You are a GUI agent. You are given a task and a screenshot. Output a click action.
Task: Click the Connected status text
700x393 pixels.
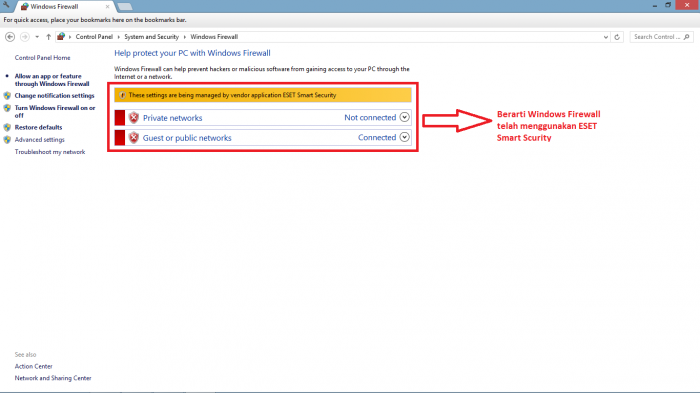click(x=377, y=138)
